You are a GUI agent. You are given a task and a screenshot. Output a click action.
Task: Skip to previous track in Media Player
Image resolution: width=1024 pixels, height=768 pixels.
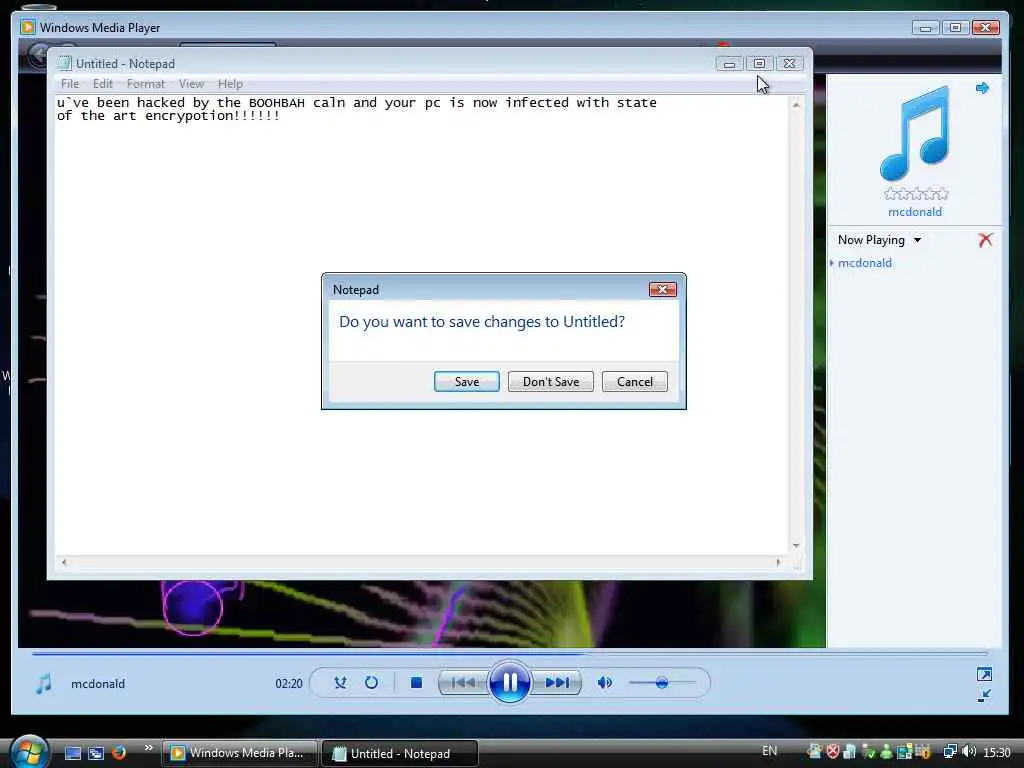click(x=464, y=682)
